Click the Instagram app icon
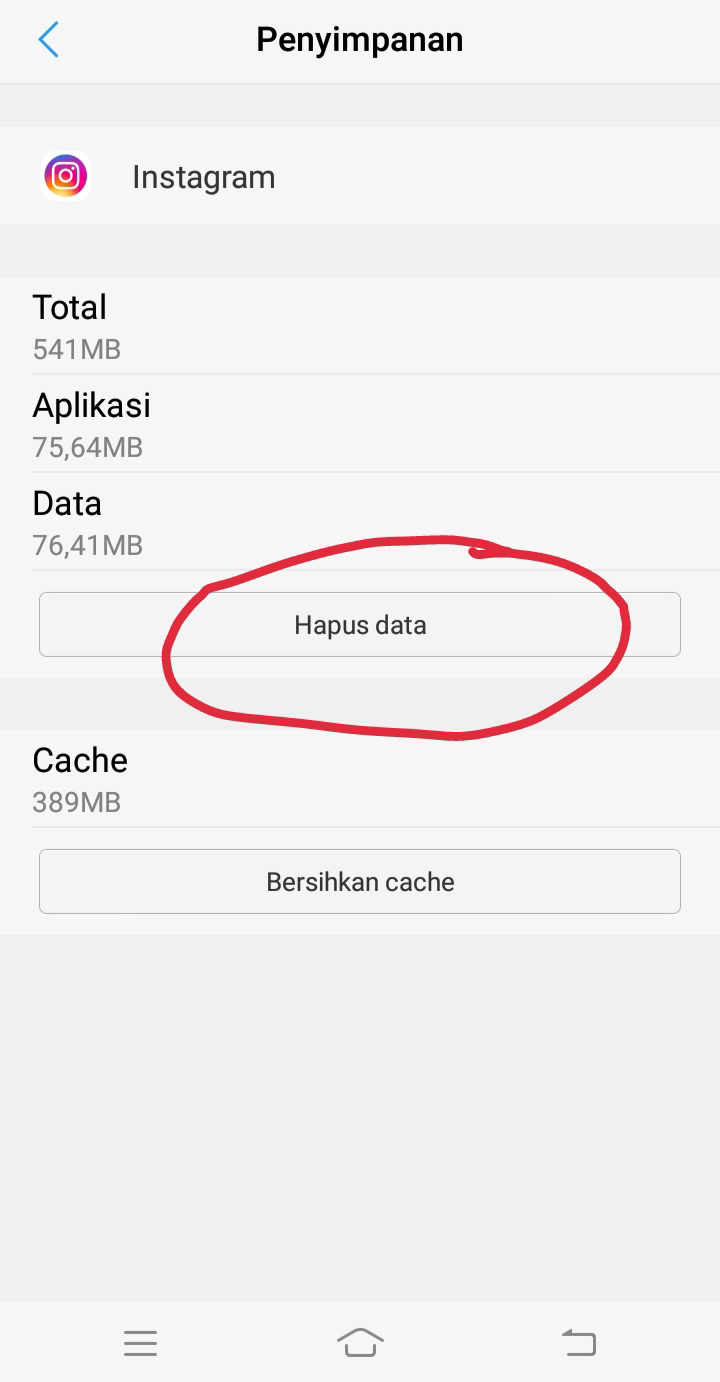Viewport: 720px width, 1382px height. (66, 177)
